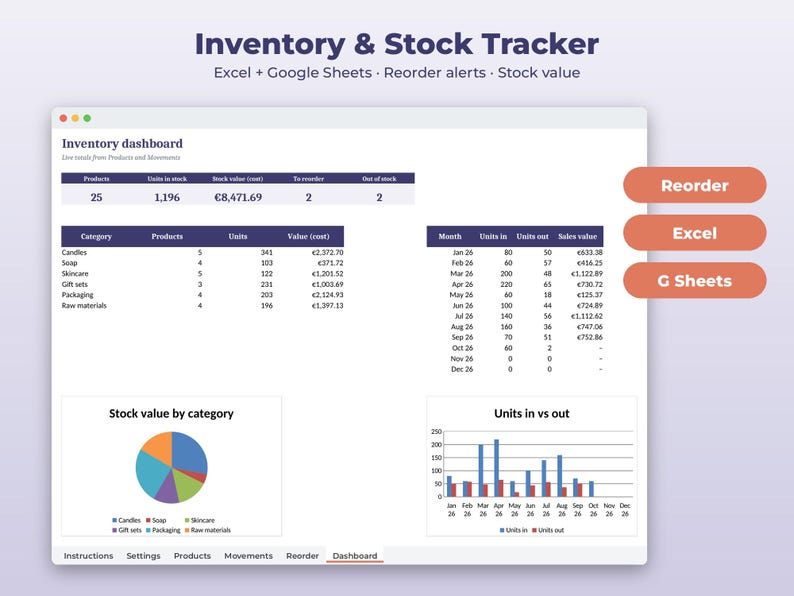Click the Value (cost) column header
This screenshot has width=794, height=596.
(308, 236)
